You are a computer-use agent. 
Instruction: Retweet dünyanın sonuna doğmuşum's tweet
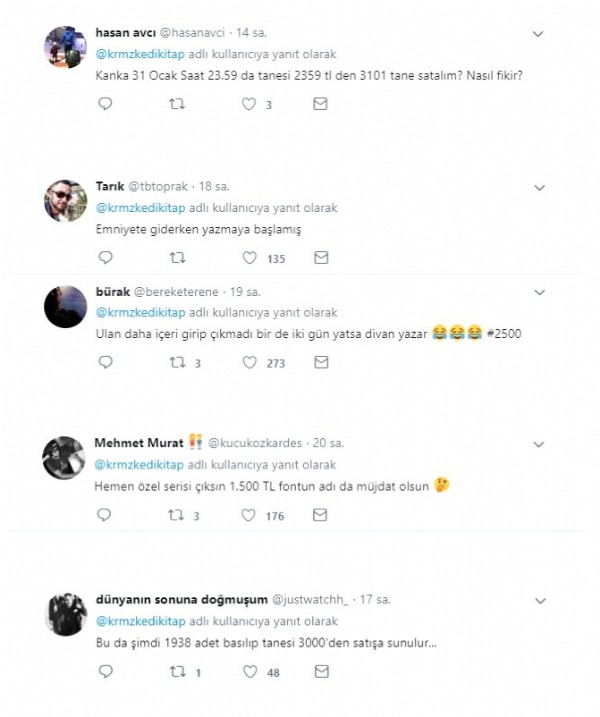177,673
